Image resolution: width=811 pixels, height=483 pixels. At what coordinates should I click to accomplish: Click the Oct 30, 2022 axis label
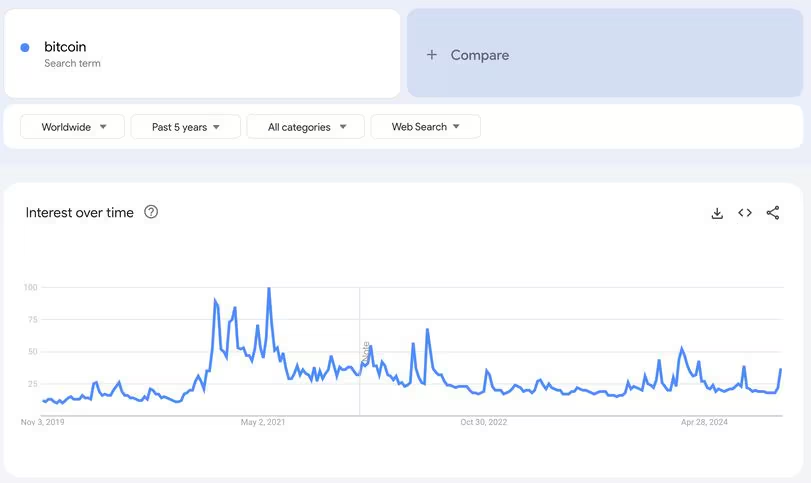[484, 422]
